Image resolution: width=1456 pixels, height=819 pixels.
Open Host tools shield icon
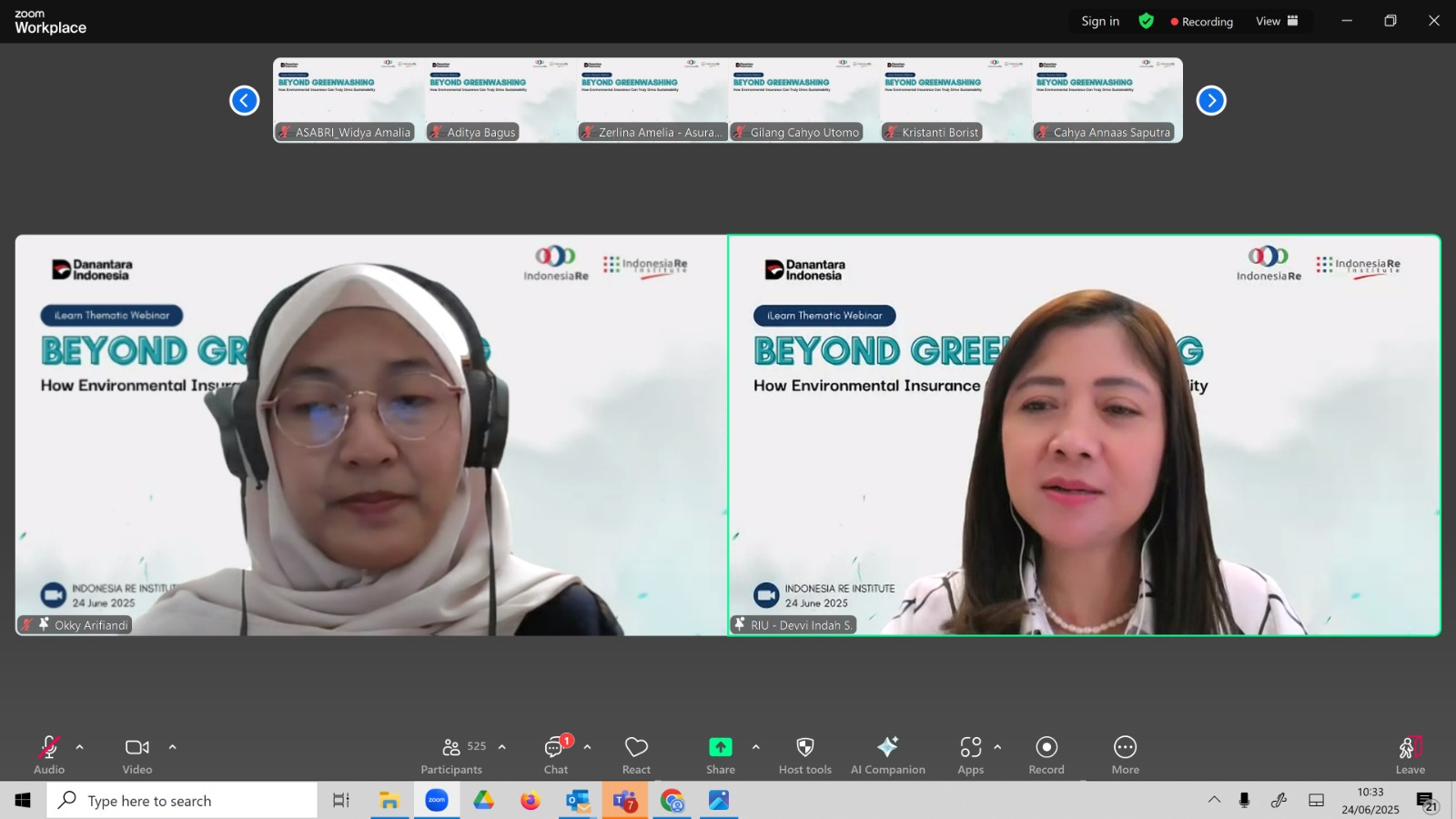coord(804,754)
